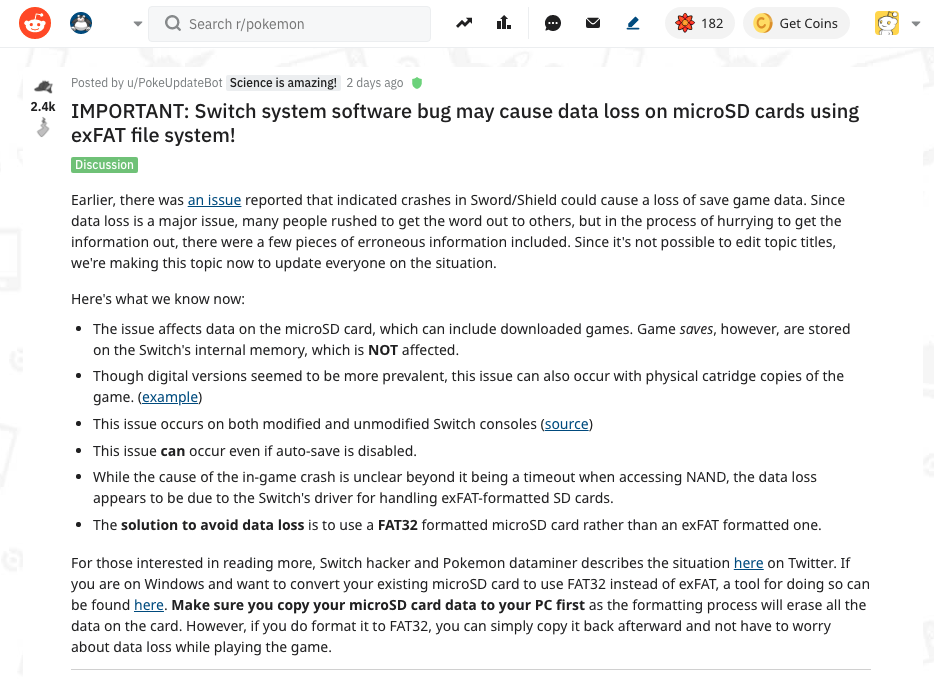934x680 pixels.
Task: Open the Popular trending arrow icon
Action: 464,23
